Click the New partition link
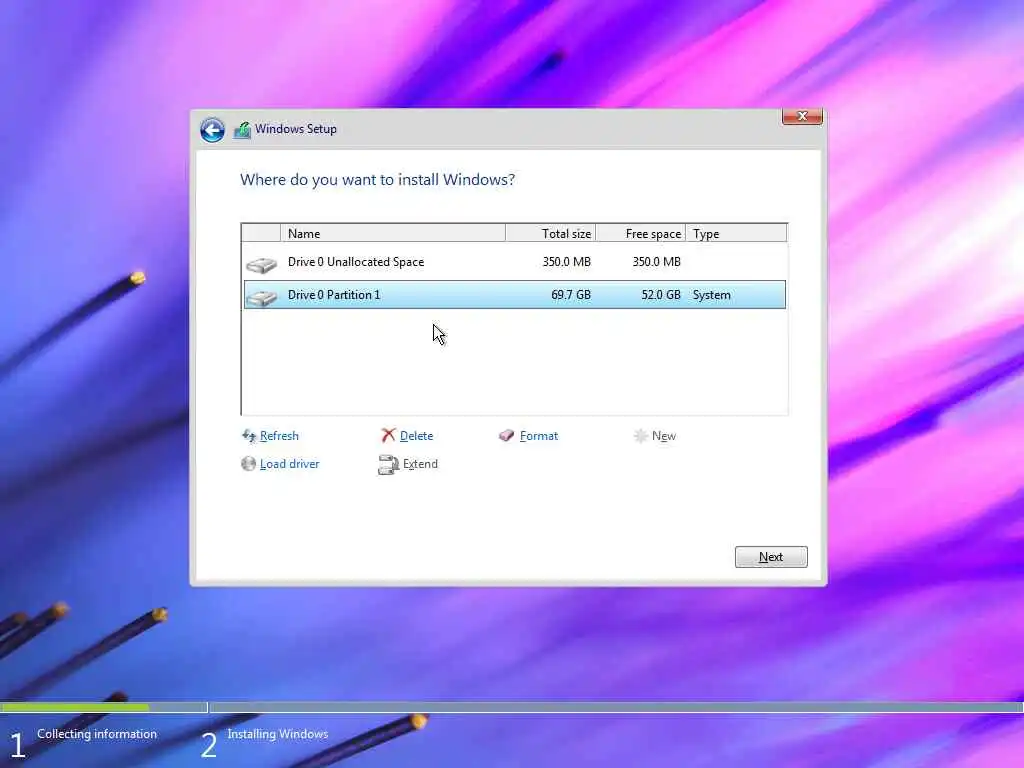This screenshot has height=768, width=1024. (664, 436)
